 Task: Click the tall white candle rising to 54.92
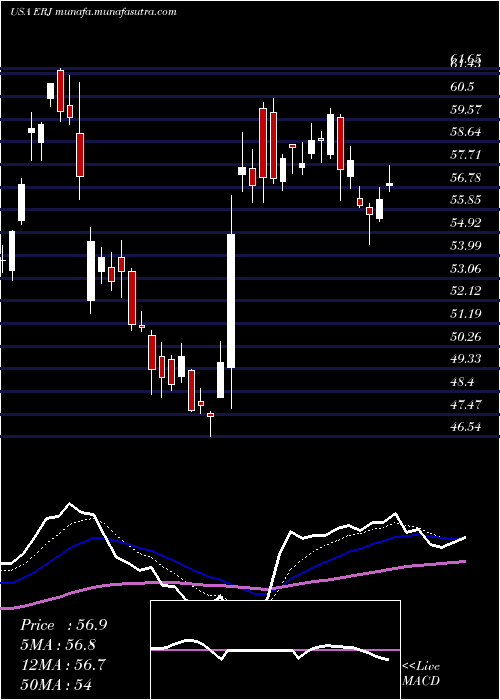[231, 302]
